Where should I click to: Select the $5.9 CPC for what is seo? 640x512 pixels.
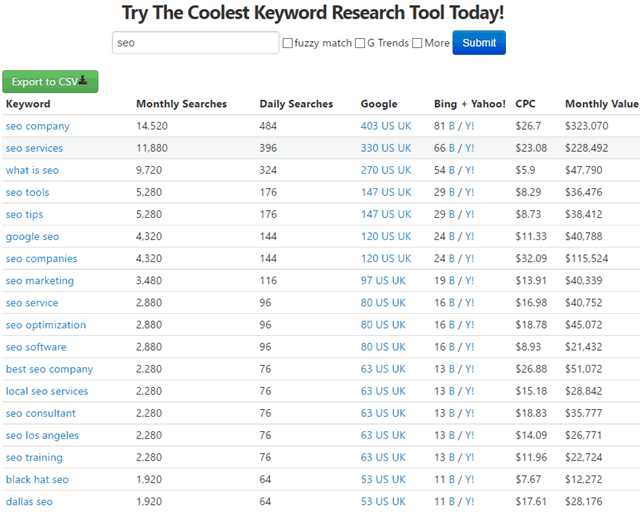pos(525,170)
